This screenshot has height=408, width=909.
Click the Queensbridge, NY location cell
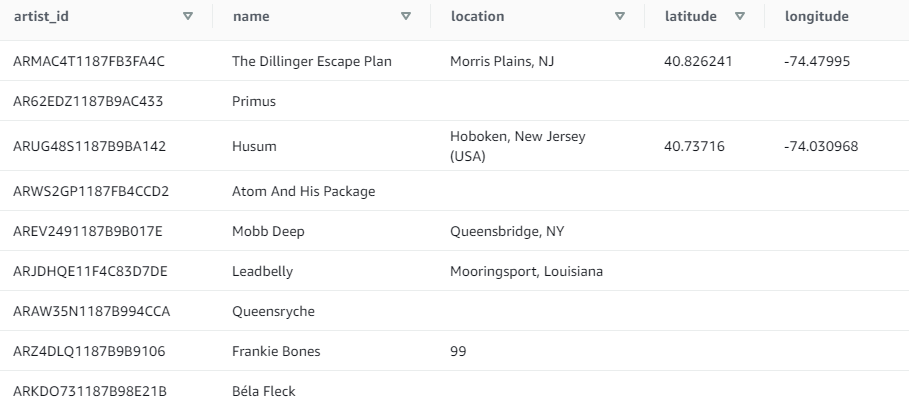[507, 231]
